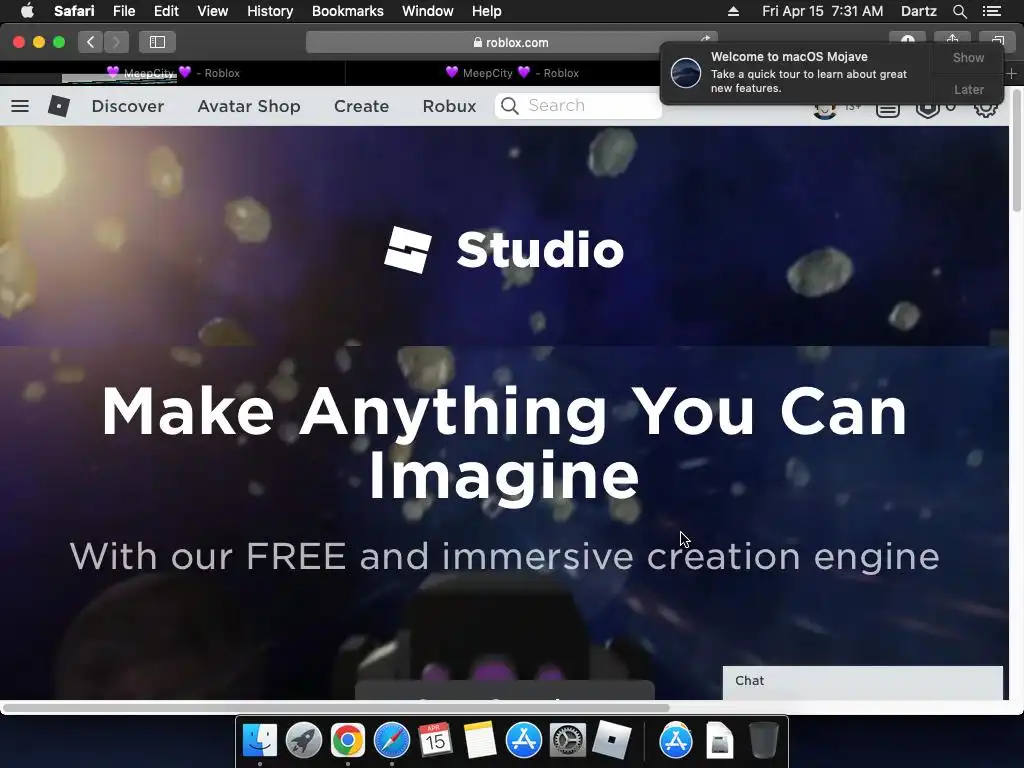Open the Robux shield balance icon
This screenshot has height=768, width=1024.
(x=927, y=110)
